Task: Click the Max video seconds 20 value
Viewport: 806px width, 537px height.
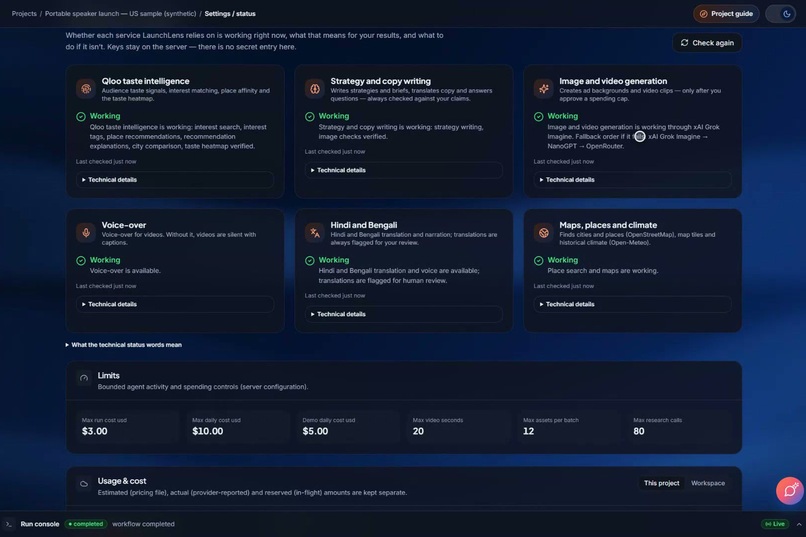Action: coord(418,431)
